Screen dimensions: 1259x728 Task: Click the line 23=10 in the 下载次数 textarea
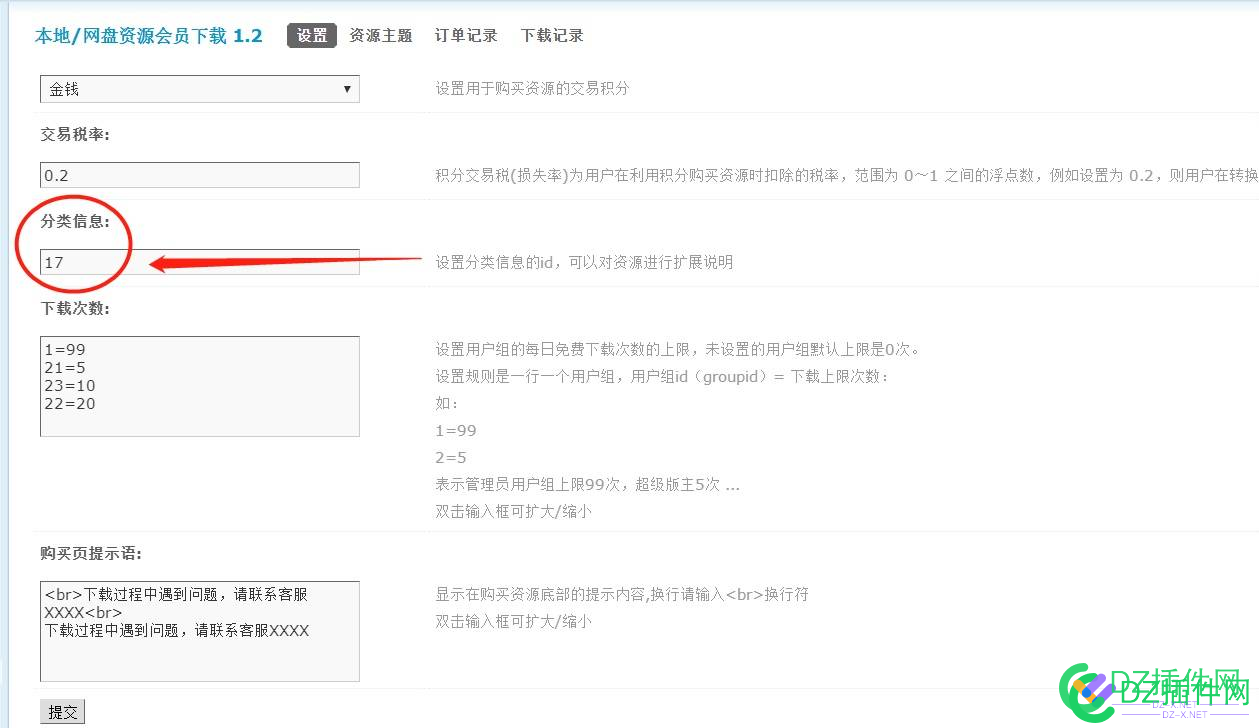click(x=70, y=386)
